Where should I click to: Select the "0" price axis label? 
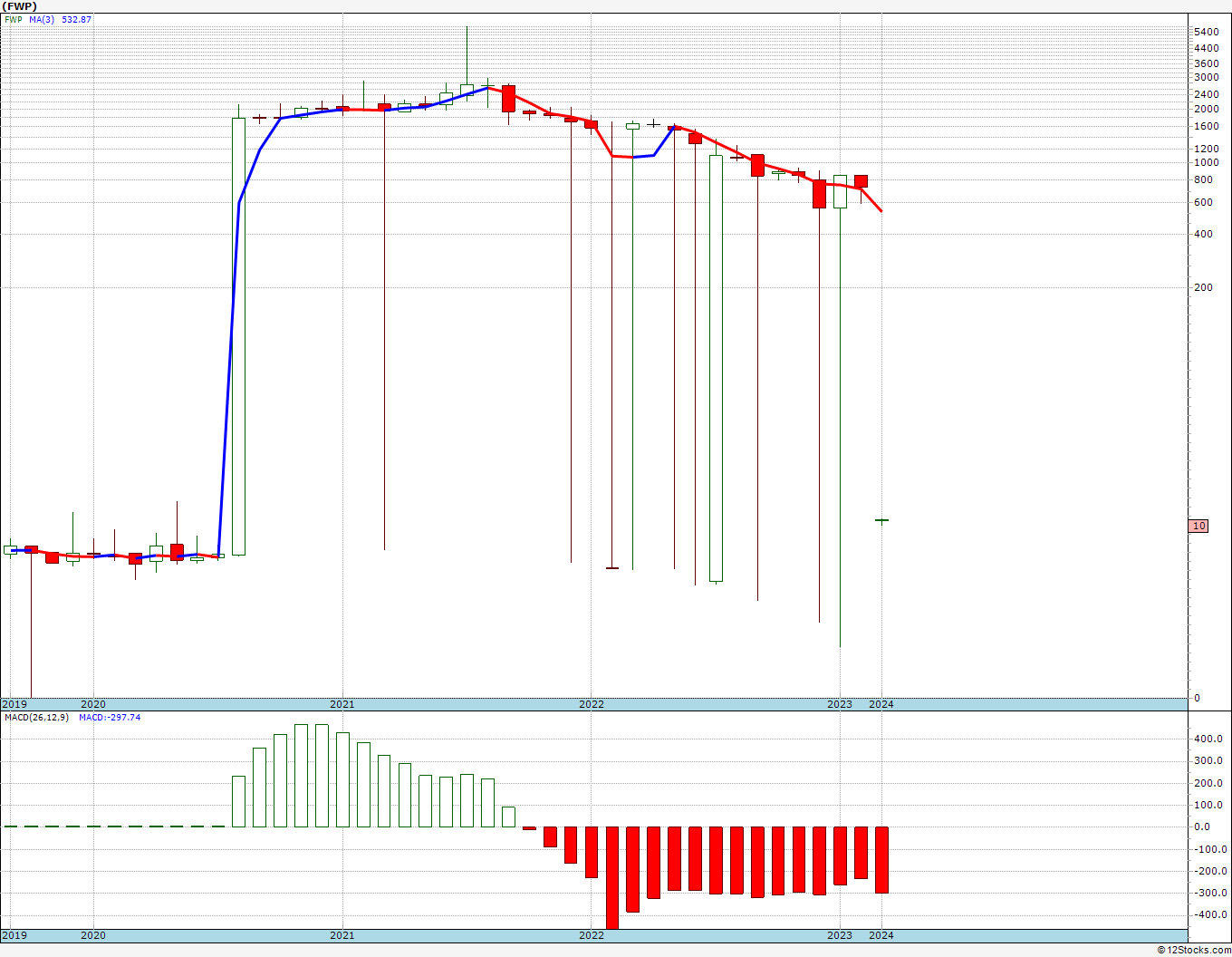click(1198, 698)
